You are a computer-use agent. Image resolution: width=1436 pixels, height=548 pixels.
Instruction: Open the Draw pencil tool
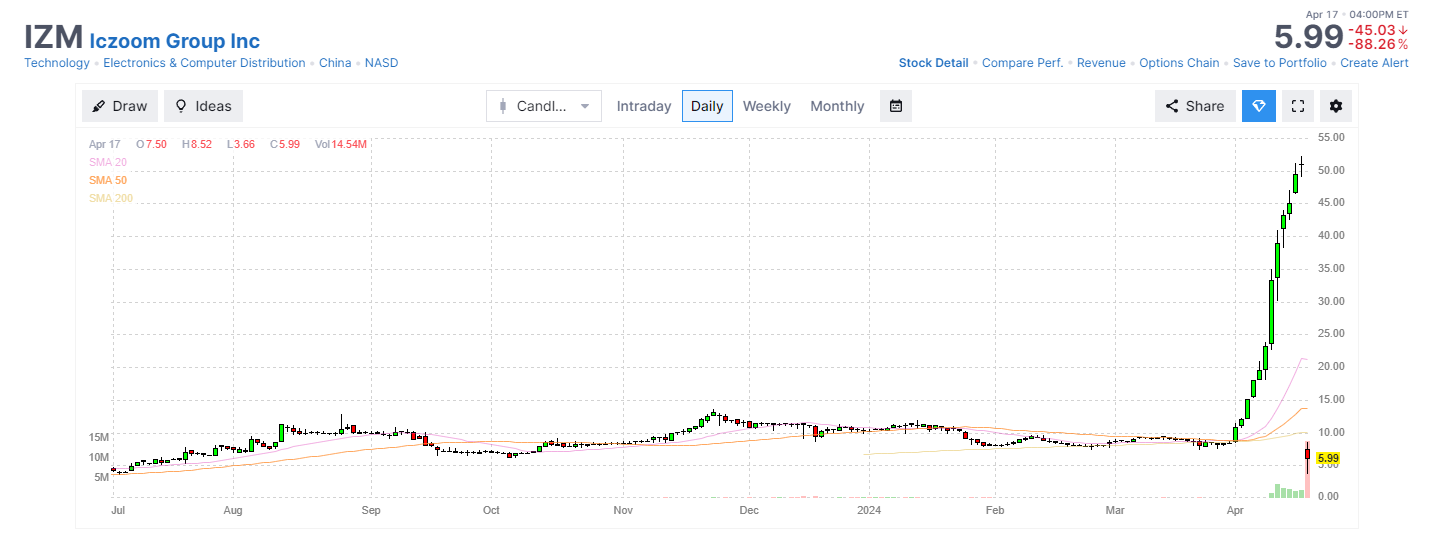(119, 106)
